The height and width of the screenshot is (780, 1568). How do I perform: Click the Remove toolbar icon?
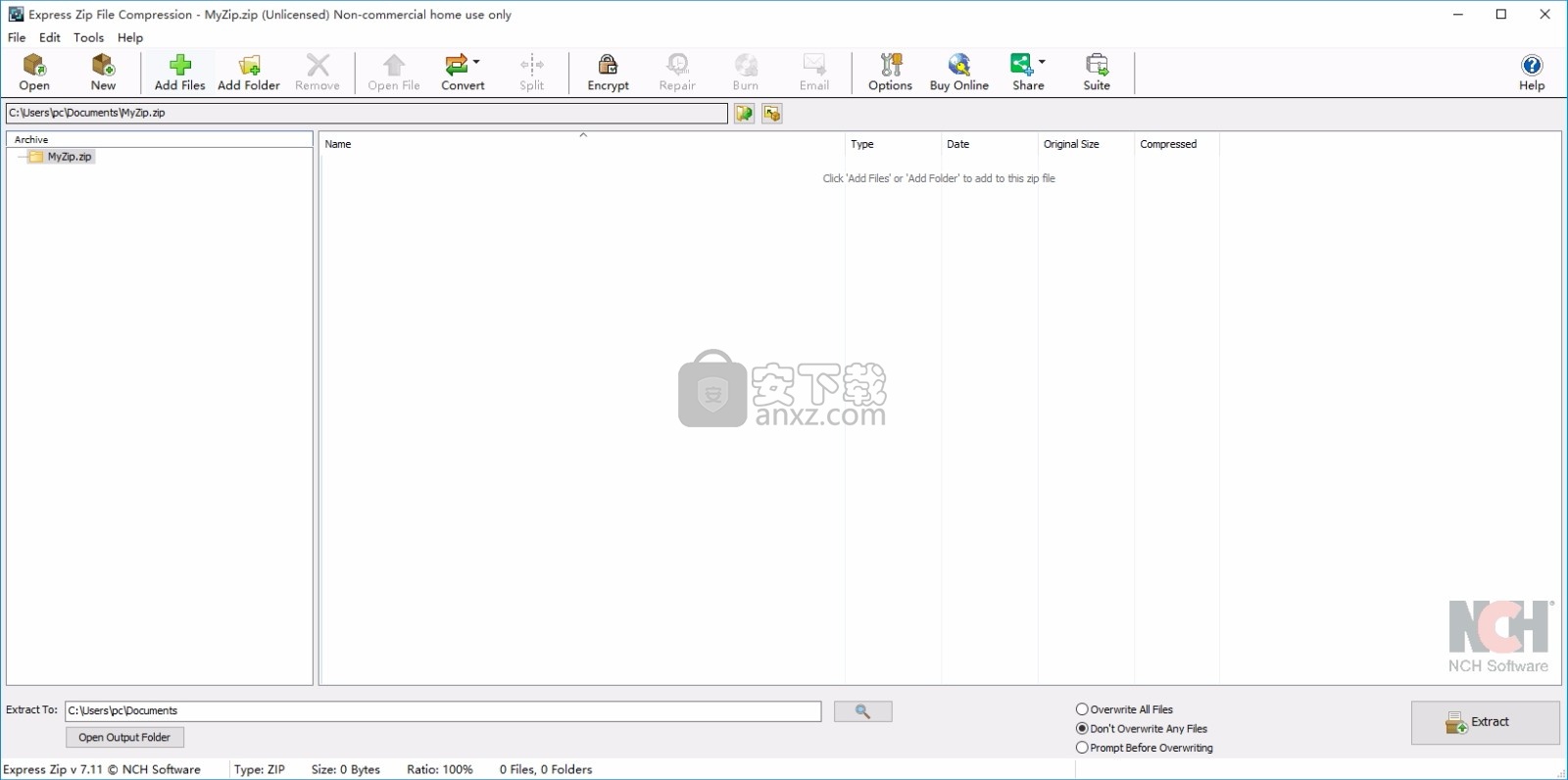pyautogui.click(x=318, y=72)
